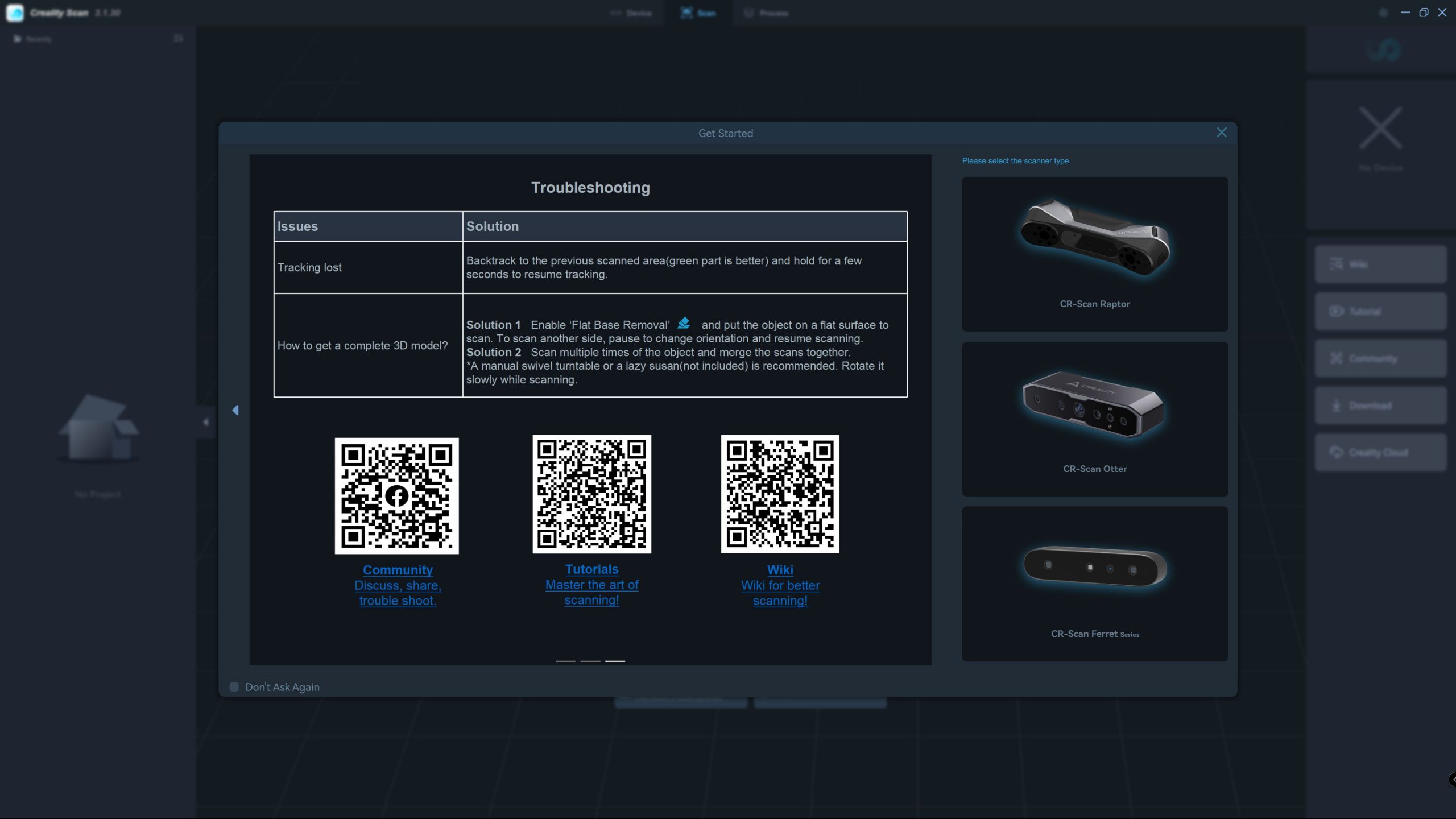1456x819 pixels.
Task: Click the No Device cross icon
Action: (x=1380, y=129)
